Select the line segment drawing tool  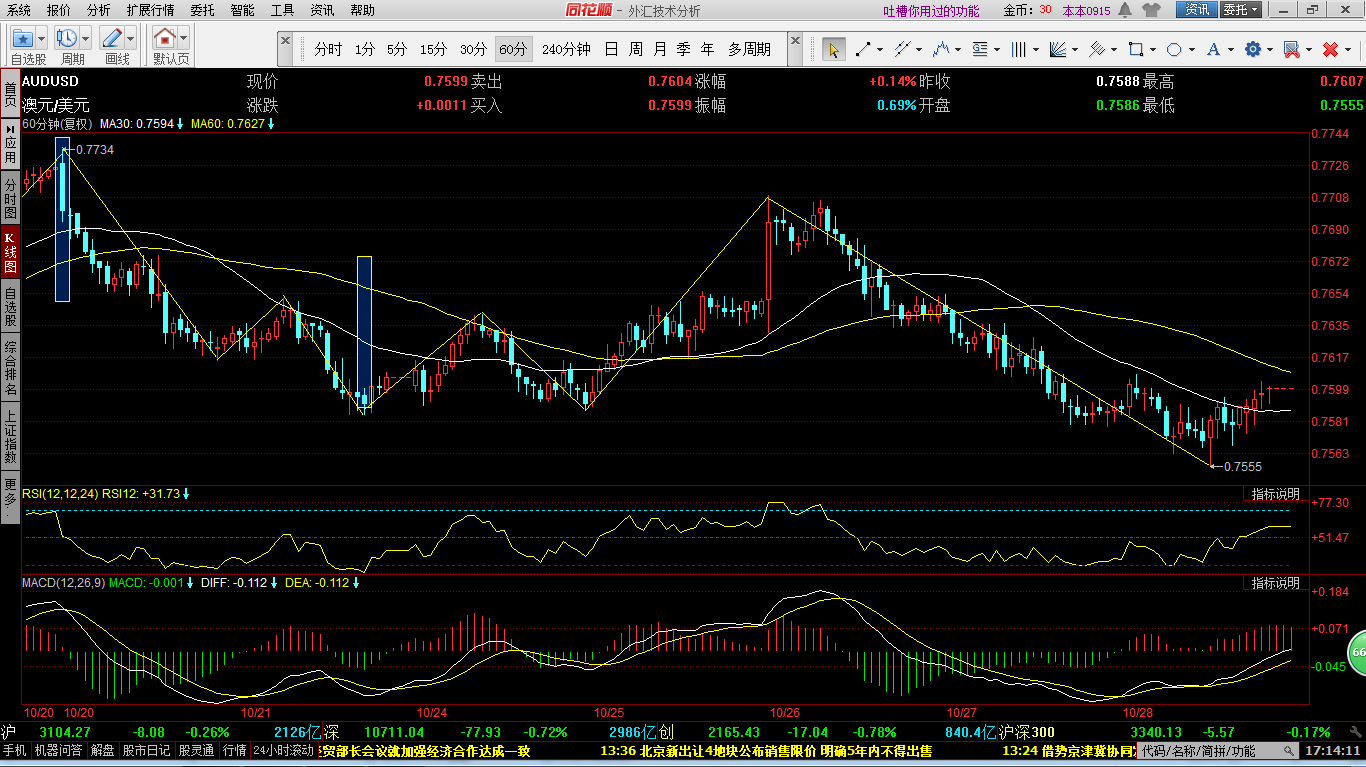(862, 49)
